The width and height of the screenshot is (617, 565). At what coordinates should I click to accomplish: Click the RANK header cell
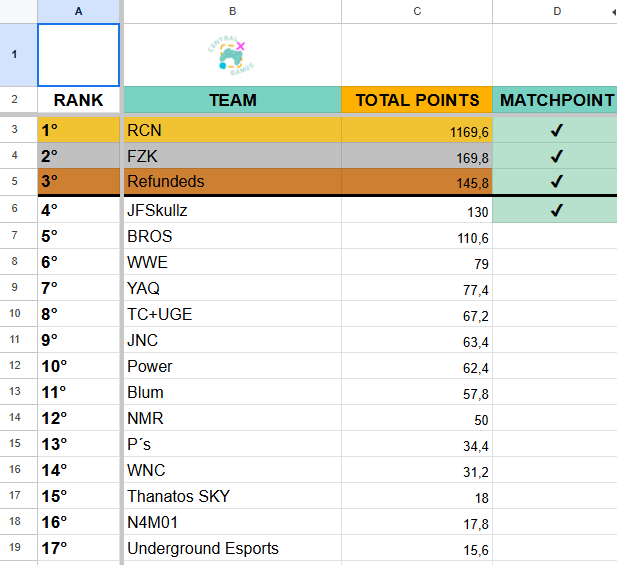(x=79, y=100)
